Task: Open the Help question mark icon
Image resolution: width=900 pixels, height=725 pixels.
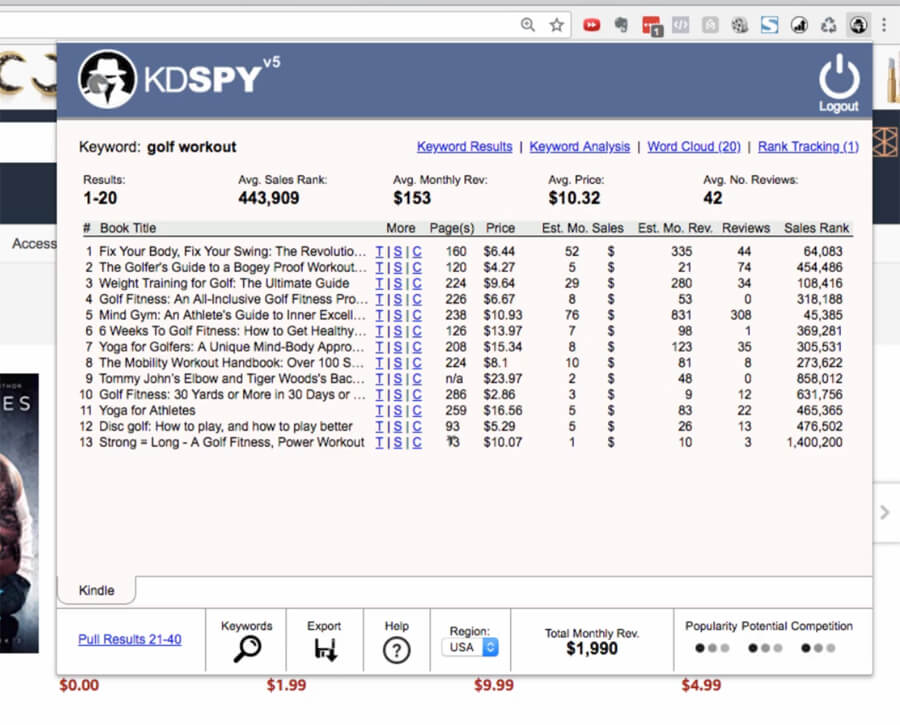Action: click(396, 650)
